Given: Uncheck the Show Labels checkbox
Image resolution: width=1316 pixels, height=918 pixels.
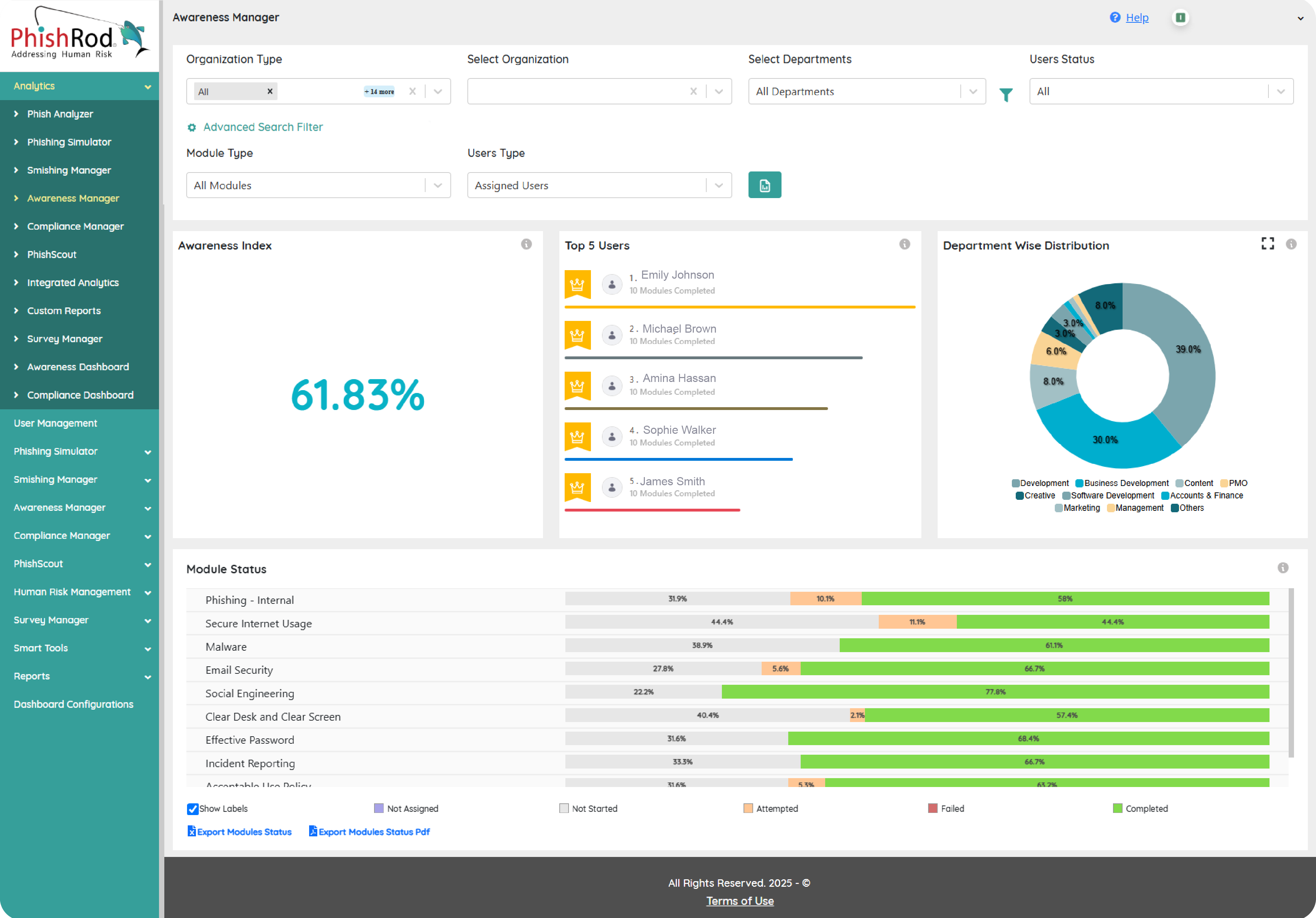Looking at the screenshot, I should point(193,808).
